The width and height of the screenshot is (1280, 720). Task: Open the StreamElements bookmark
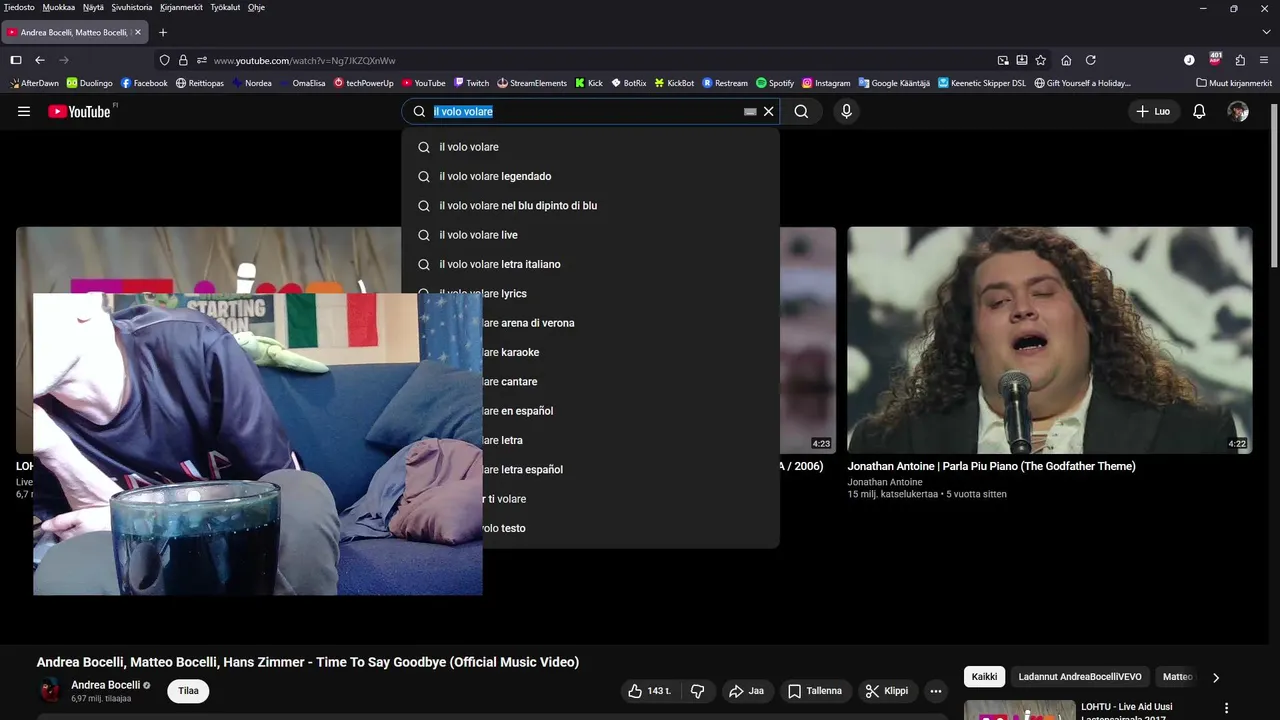coord(532,83)
